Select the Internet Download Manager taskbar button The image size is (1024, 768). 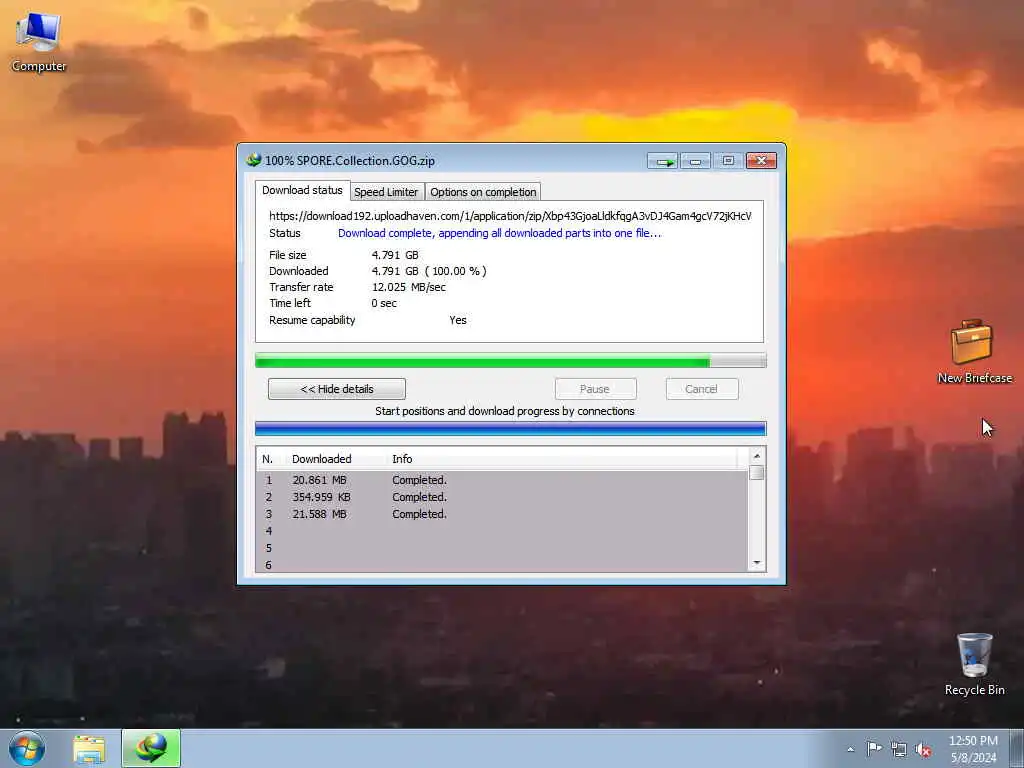click(x=151, y=749)
